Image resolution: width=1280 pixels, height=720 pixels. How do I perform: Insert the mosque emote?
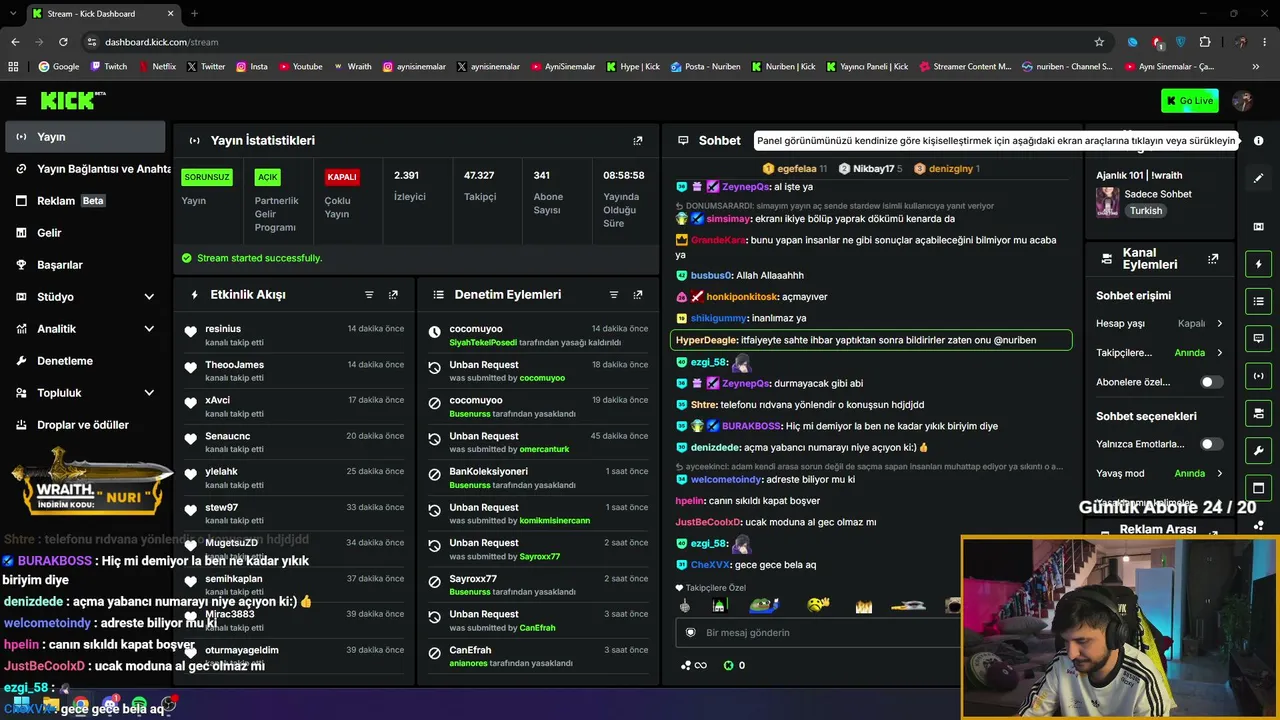[718, 605]
